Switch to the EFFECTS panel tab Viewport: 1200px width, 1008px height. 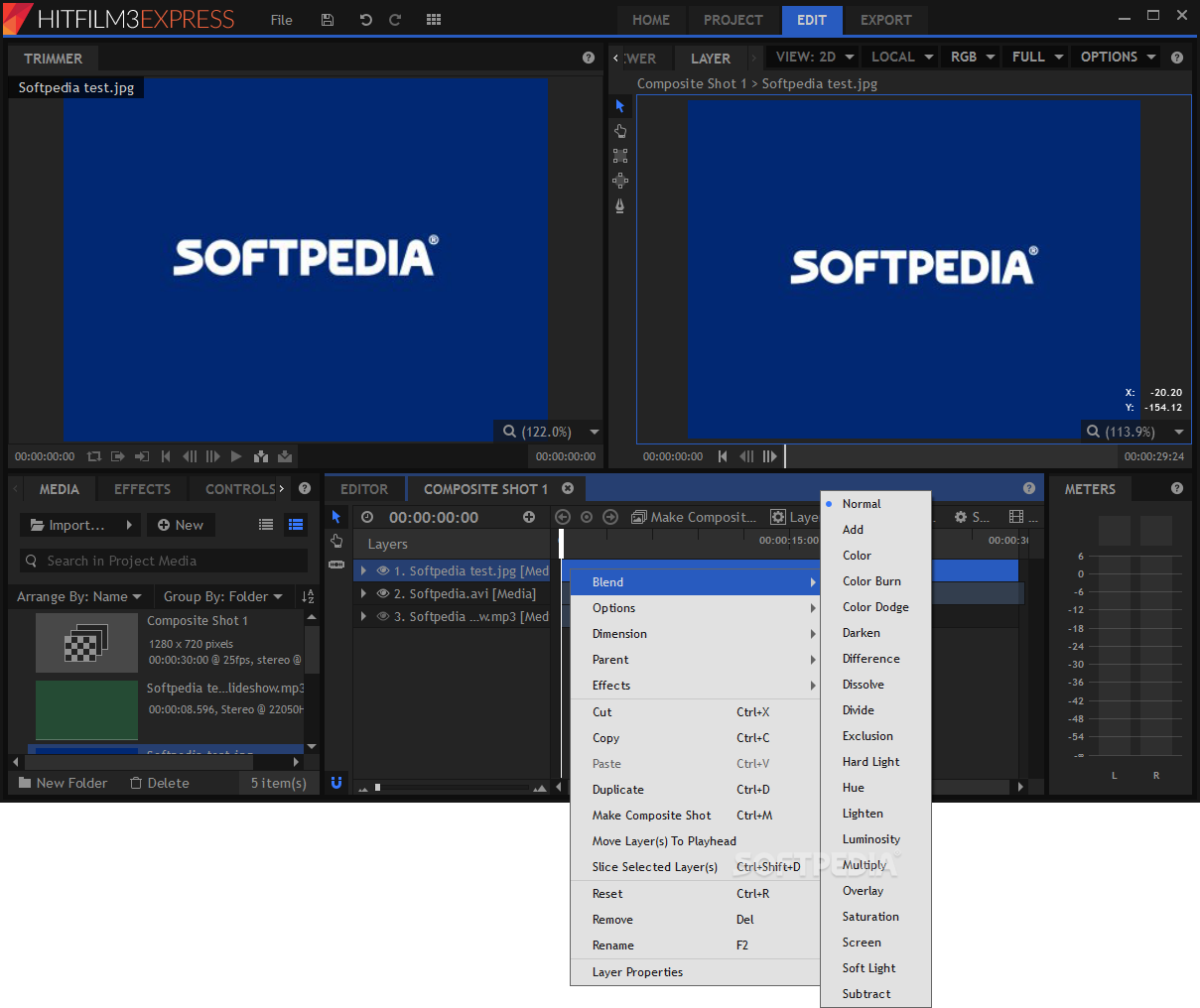(x=142, y=489)
